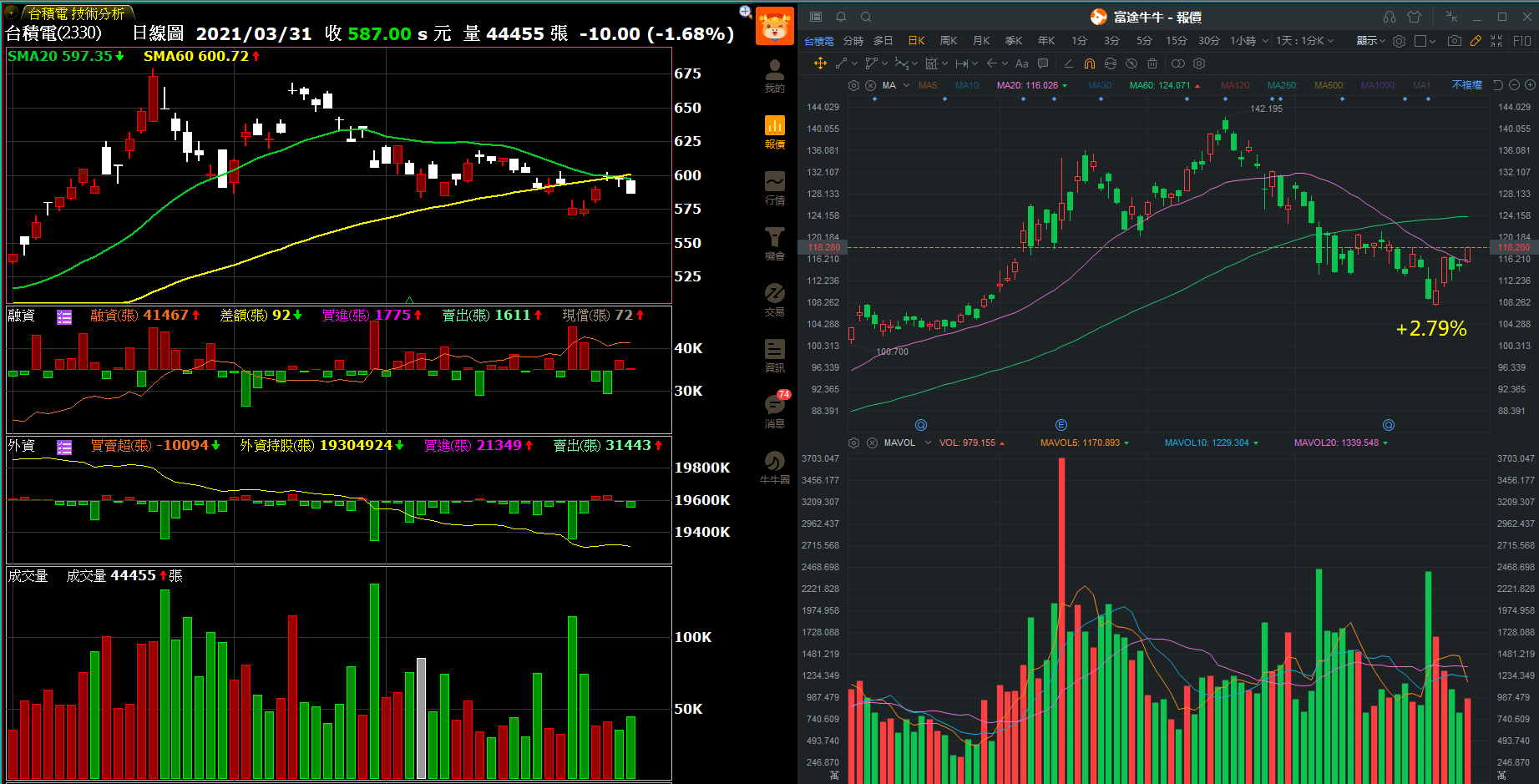Remove the MAVOL indicator with X icon
This screenshot has height=784, width=1539.
(871, 443)
